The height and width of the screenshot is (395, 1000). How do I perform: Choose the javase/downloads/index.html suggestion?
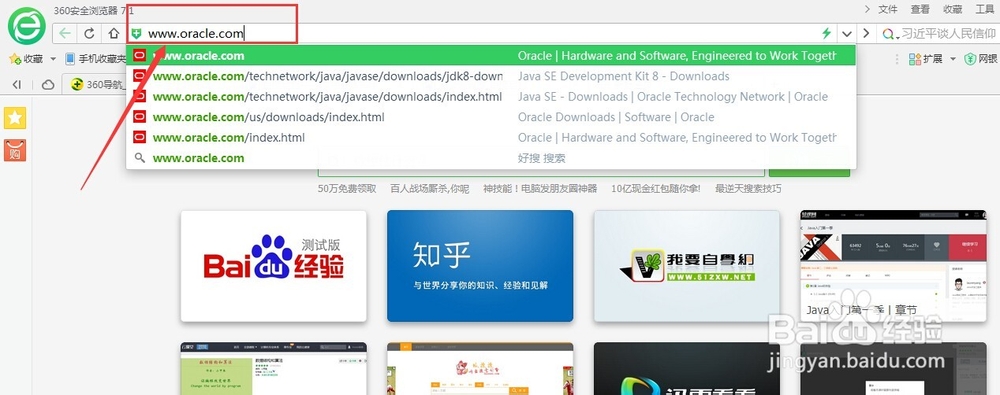tap(491, 97)
